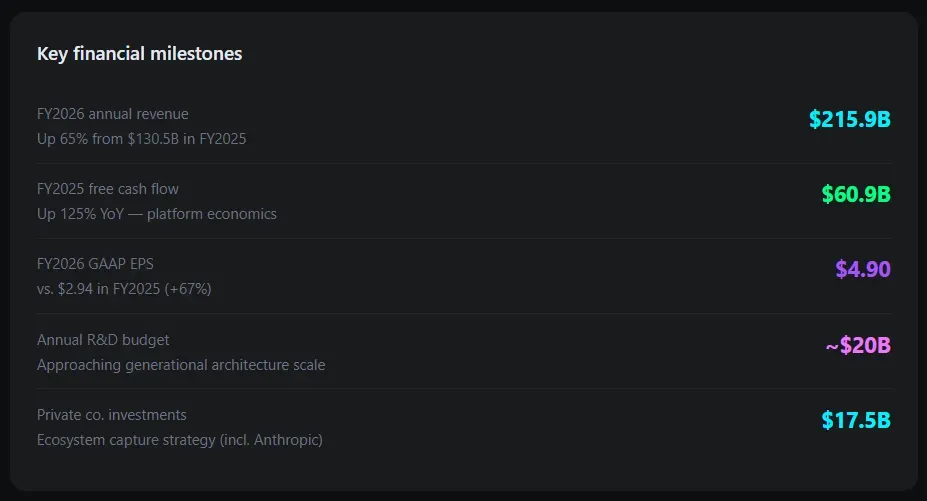Click the Ecosystem capture strategy description

click(x=179, y=440)
